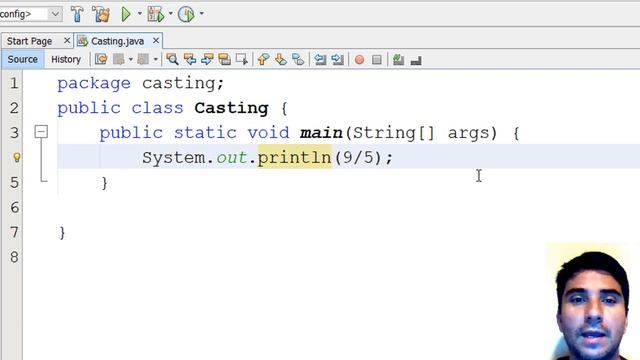Viewport: 640px width, 360px height.
Task: Click the Find Selection magnifier icon
Action: click(172, 60)
